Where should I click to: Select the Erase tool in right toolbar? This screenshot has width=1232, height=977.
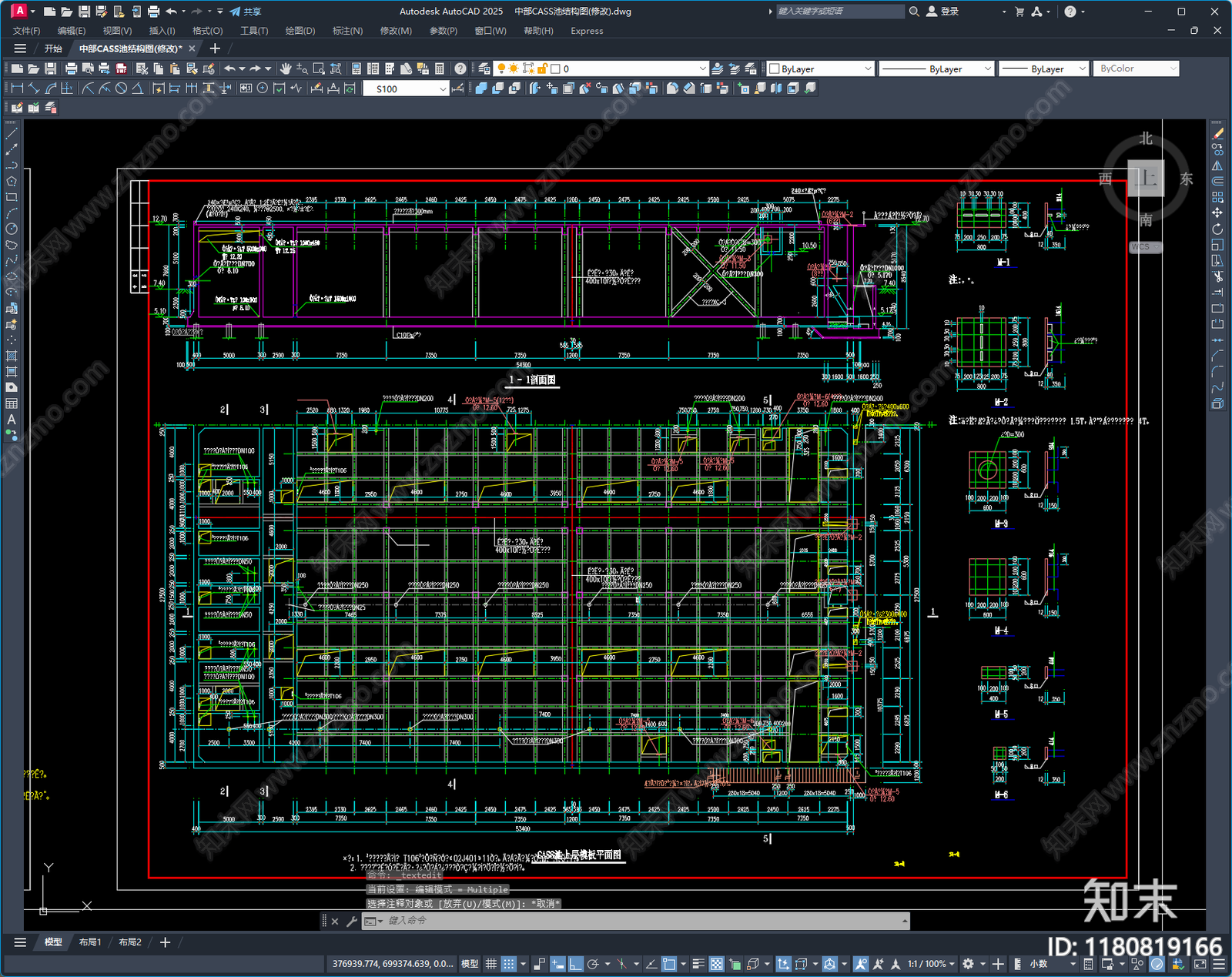point(1217,134)
